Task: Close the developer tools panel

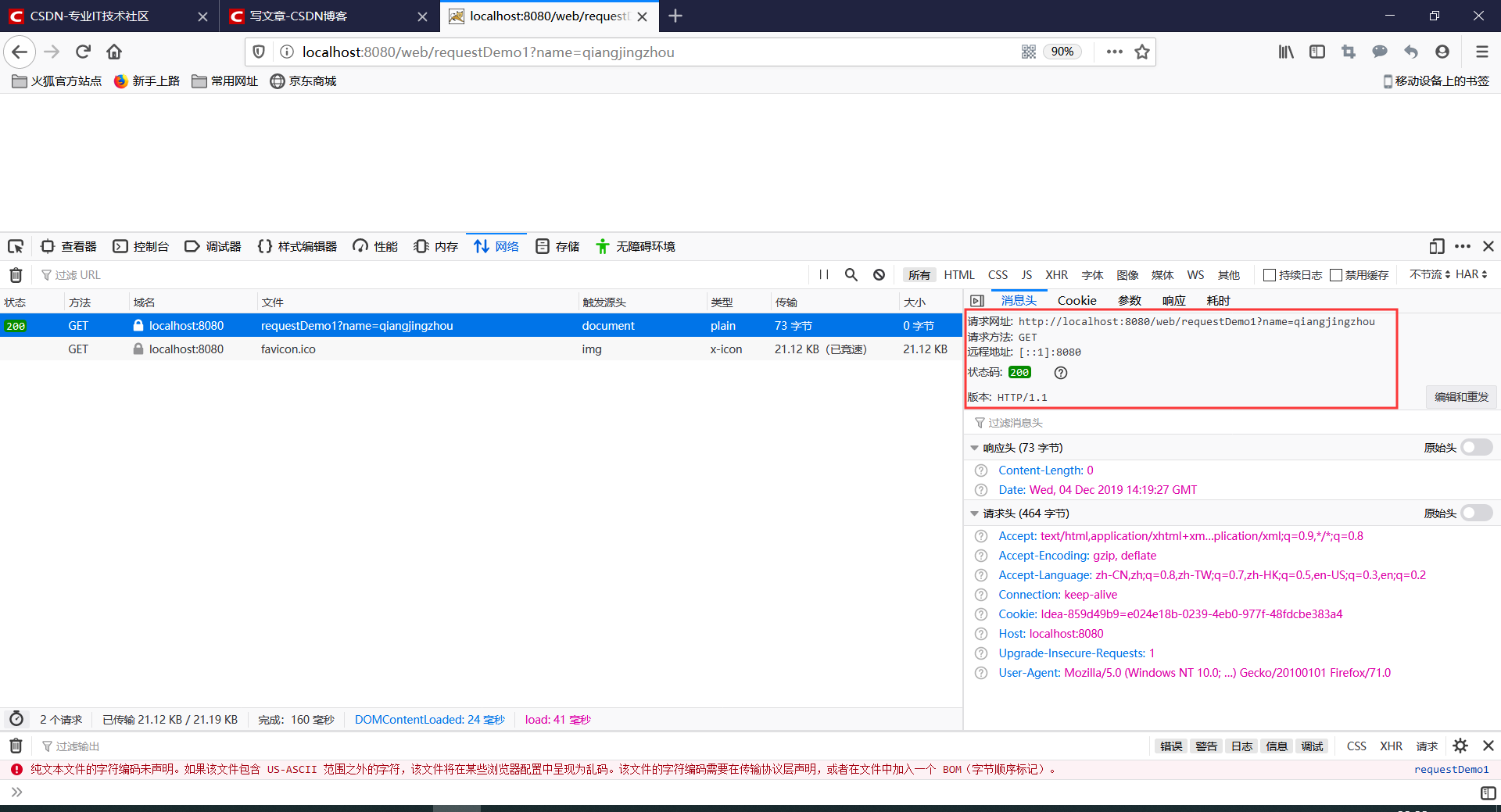Action: click(1488, 246)
